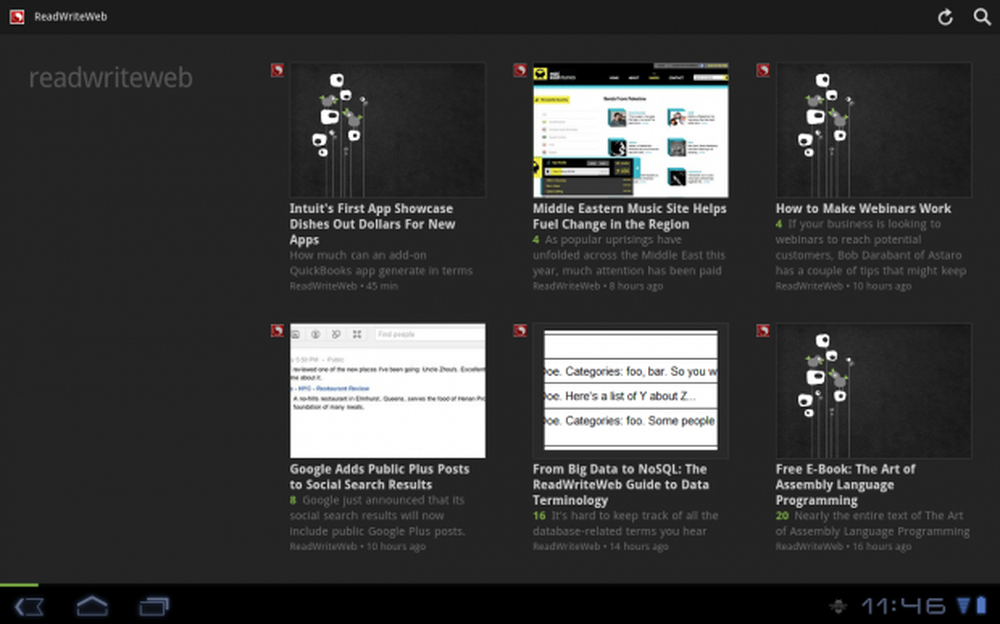Tap the summary "Google just announced that its social search"
Viewport: 1000px width, 624px height.
(378, 516)
